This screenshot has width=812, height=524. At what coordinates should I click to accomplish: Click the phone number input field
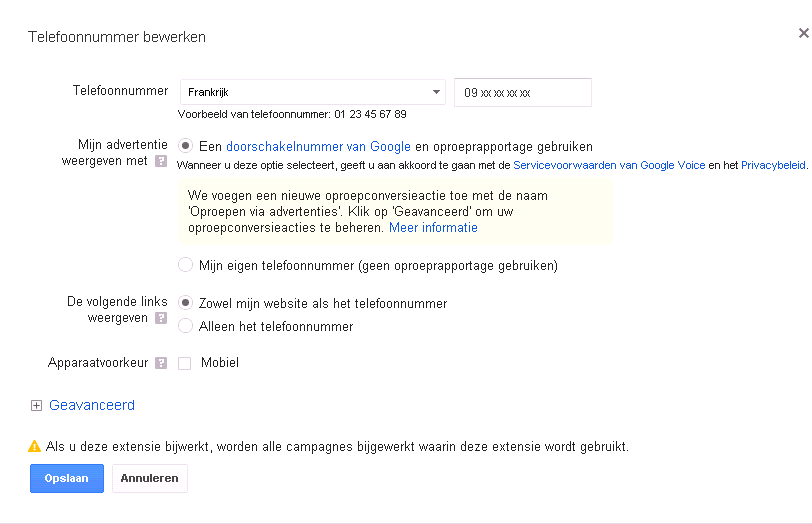pos(523,93)
